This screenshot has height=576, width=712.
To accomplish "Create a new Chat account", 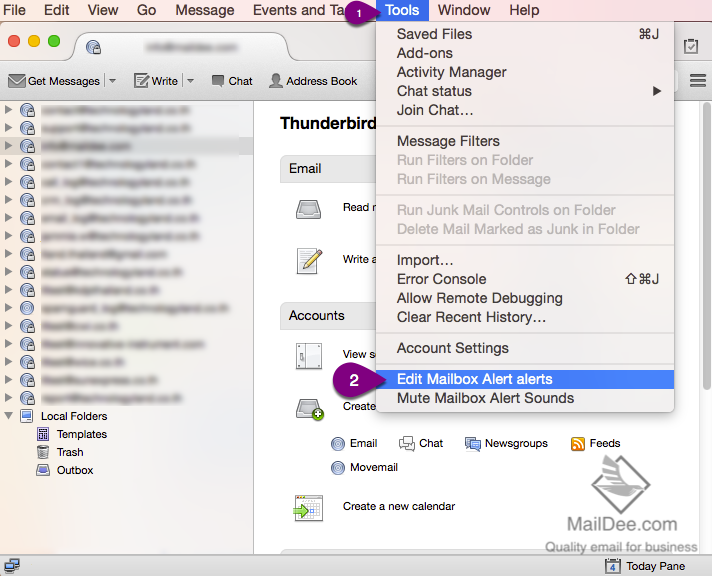I will click(421, 443).
